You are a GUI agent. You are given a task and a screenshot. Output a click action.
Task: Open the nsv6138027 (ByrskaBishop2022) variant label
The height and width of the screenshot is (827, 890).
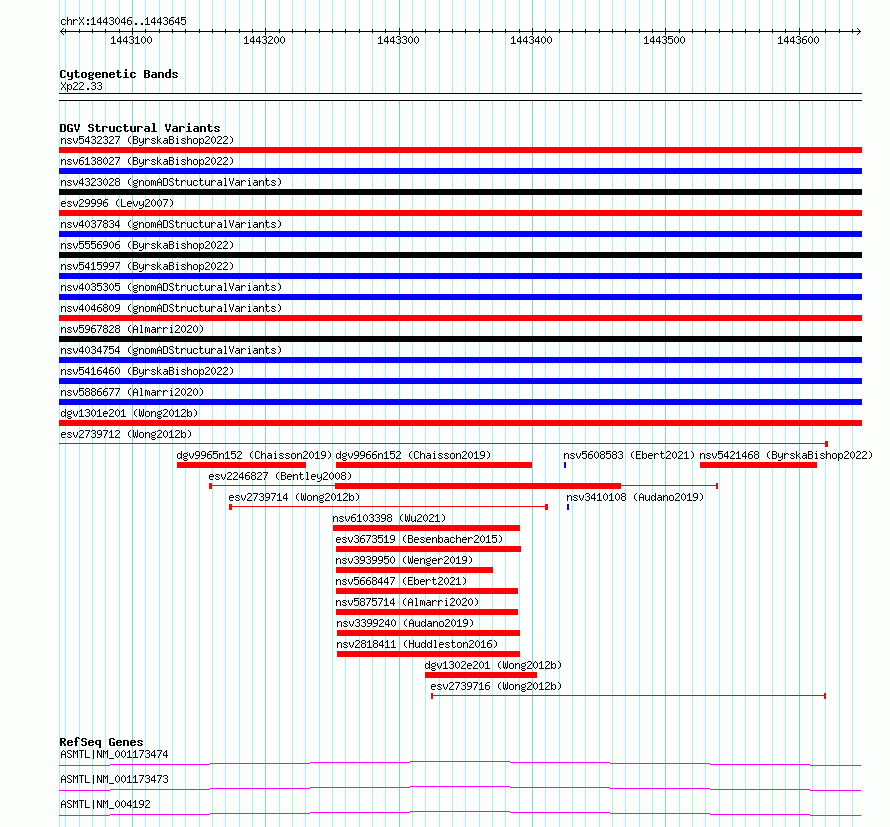147,161
